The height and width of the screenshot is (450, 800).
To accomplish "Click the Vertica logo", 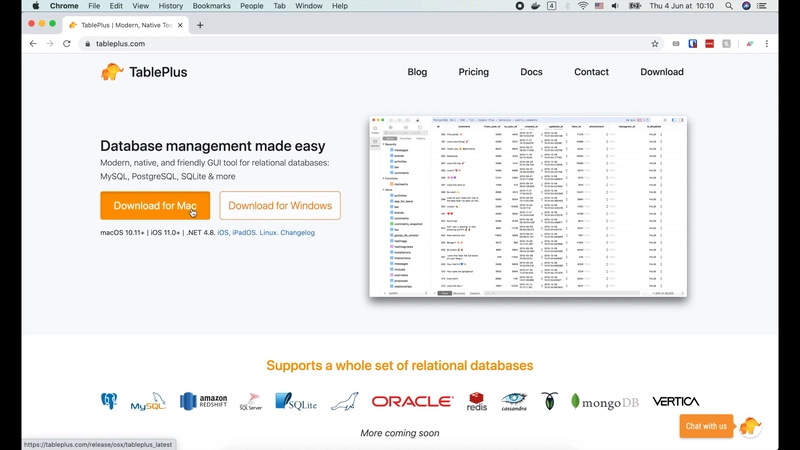I will point(676,402).
